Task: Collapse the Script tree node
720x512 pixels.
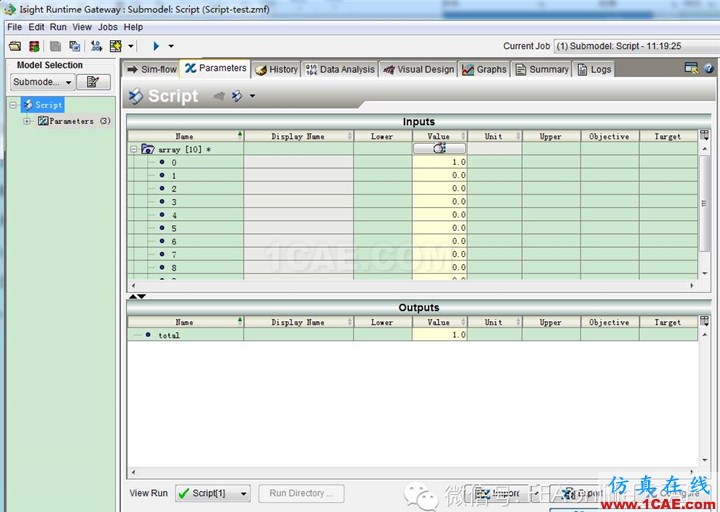Action: pos(13,105)
